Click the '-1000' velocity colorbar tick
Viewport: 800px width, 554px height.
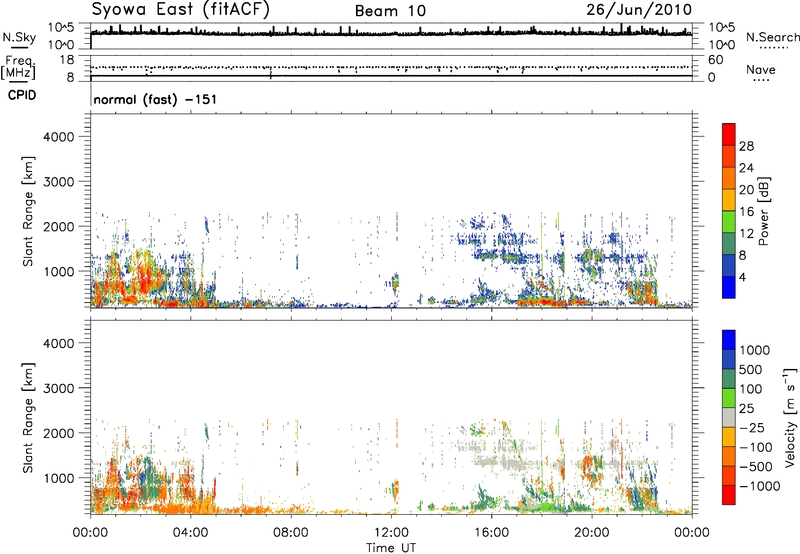point(759,486)
